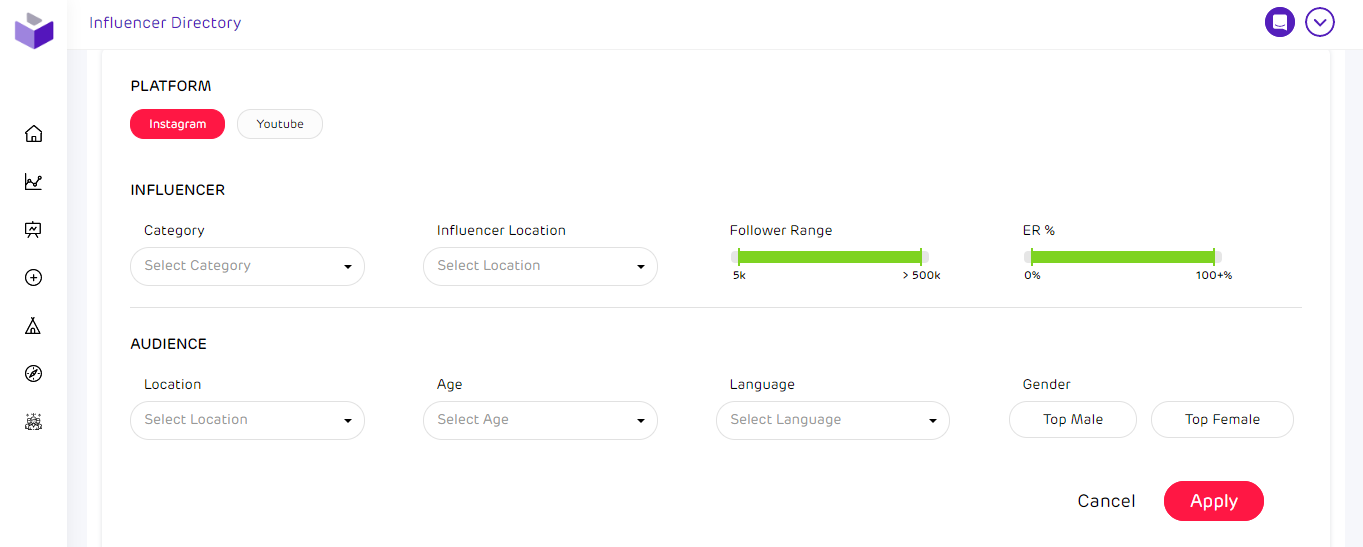The image size is (1363, 547).
Task: Open the line chart analytics sidebar icon
Action: [33, 182]
